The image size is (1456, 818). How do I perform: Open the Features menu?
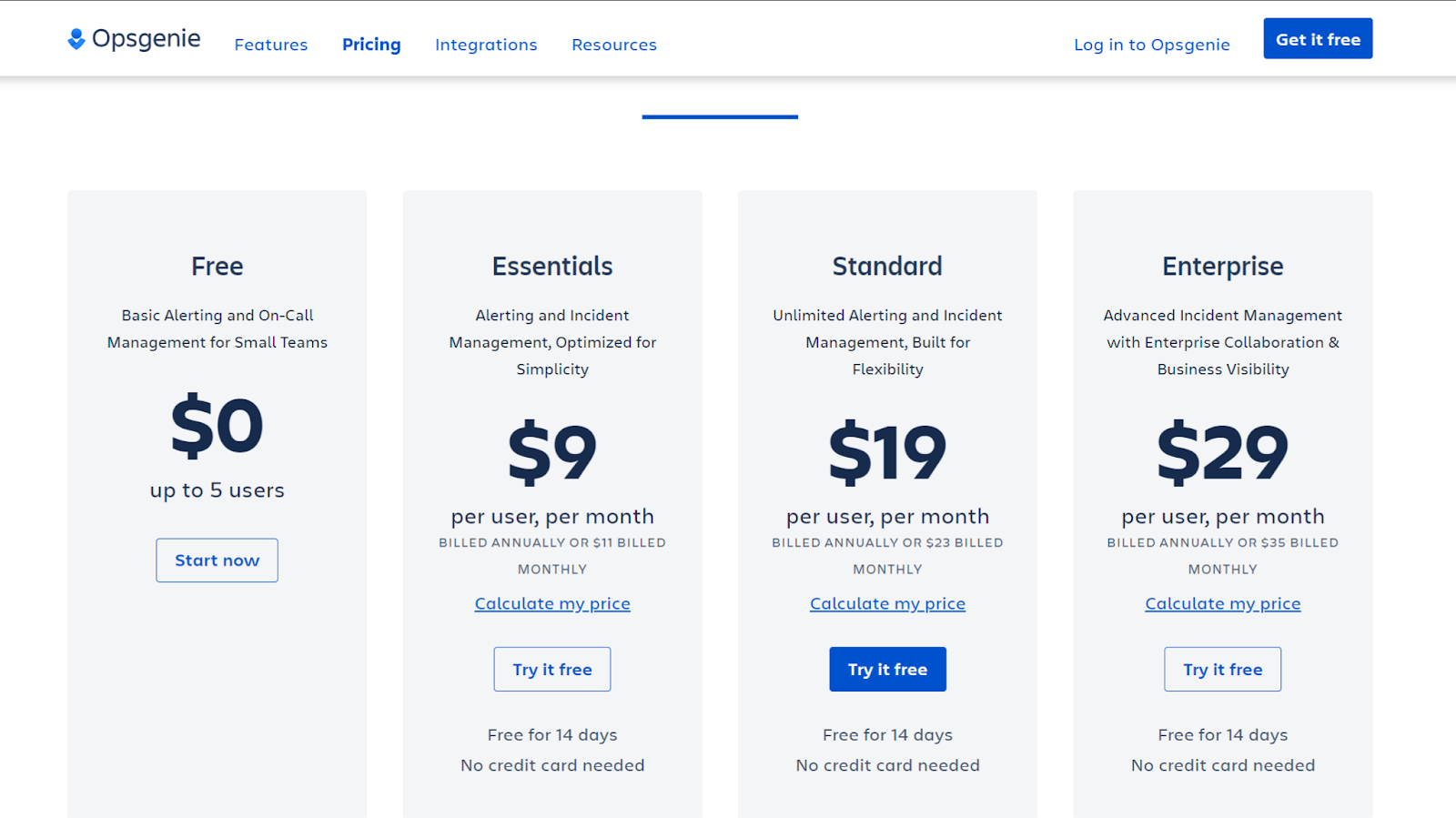coord(271,45)
